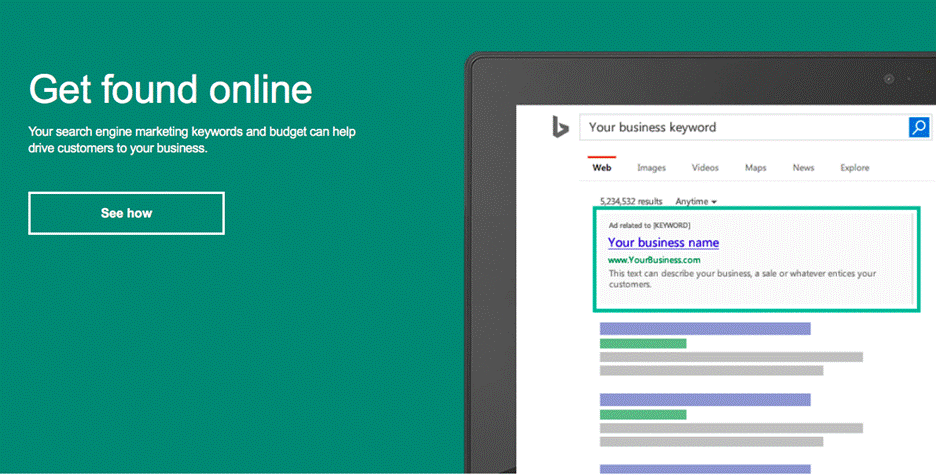936x476 pixels.
Task: Click the first green placeholder URL bar
Action: click(643, 343)
